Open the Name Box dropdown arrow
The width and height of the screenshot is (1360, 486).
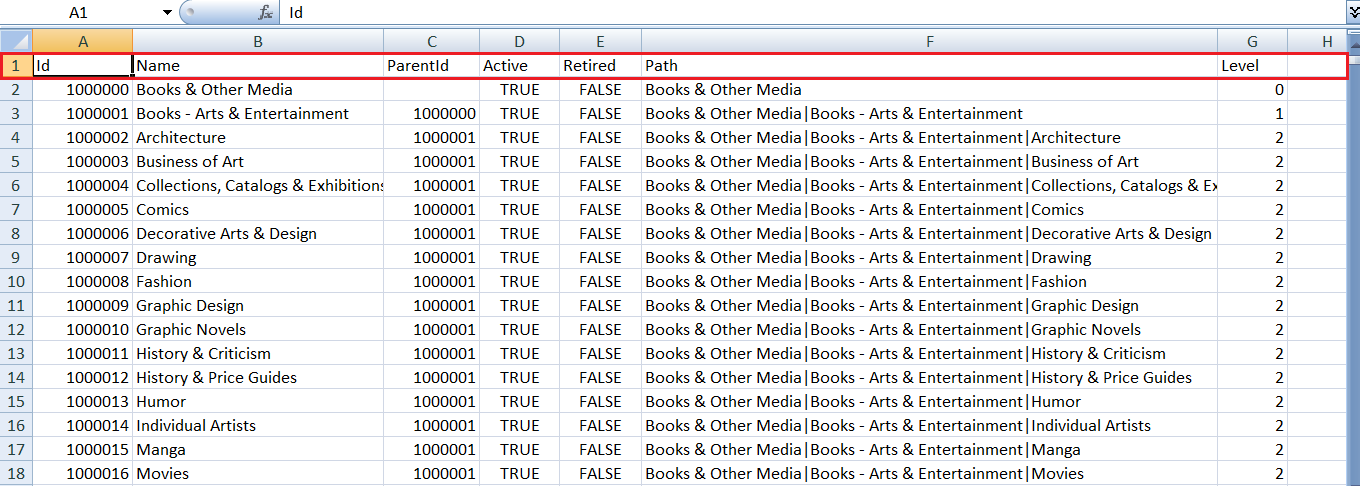click(167, 13)
